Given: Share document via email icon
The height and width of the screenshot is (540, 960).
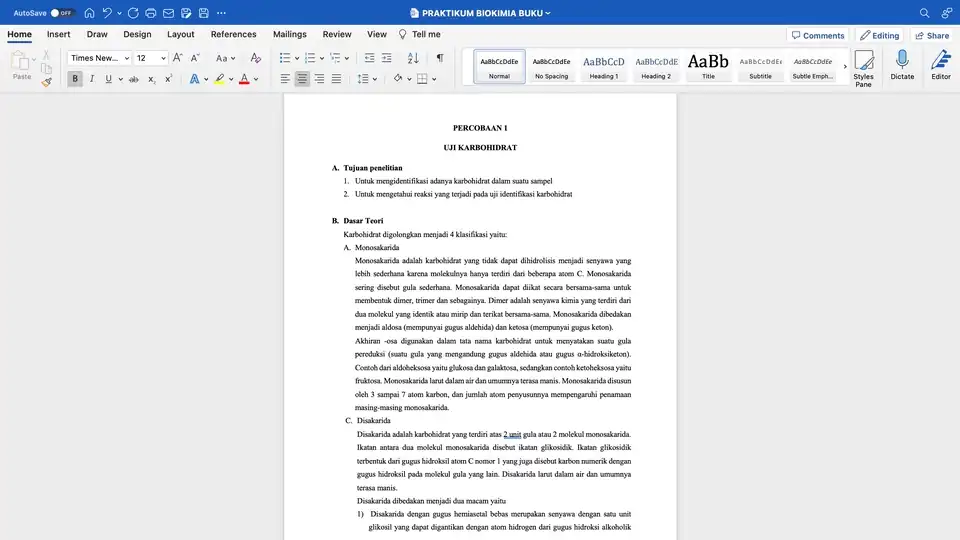Looking at the screenshot, I should tap(168, 13).
